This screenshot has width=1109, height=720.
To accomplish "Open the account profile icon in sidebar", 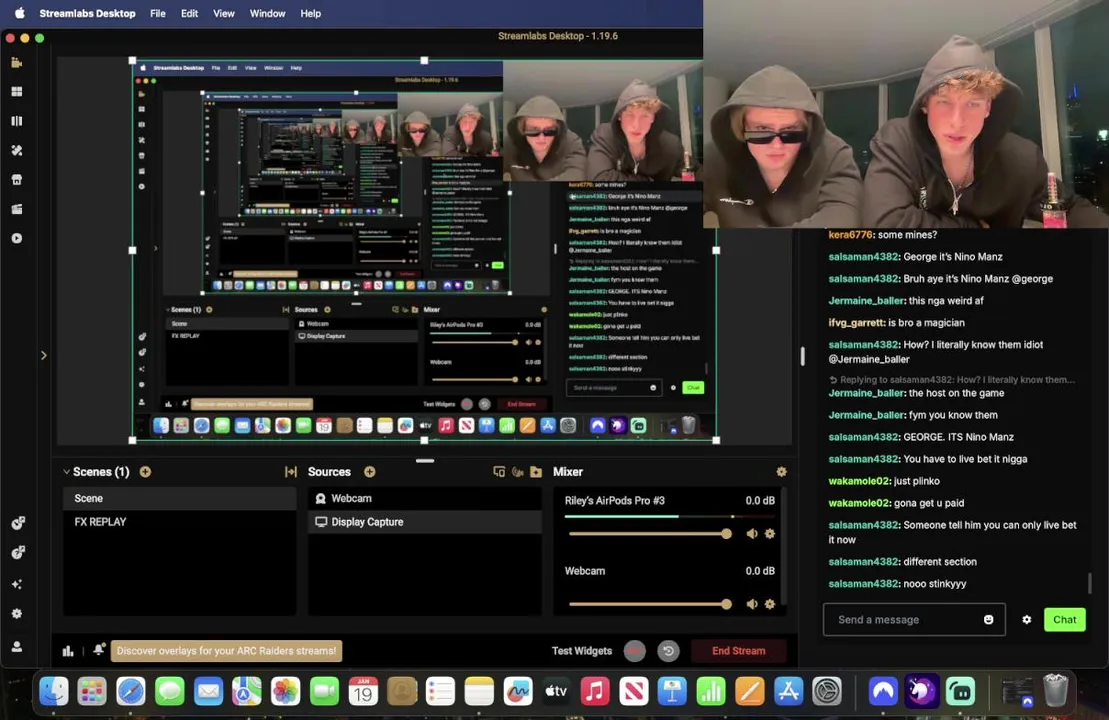I will (16, 646).
